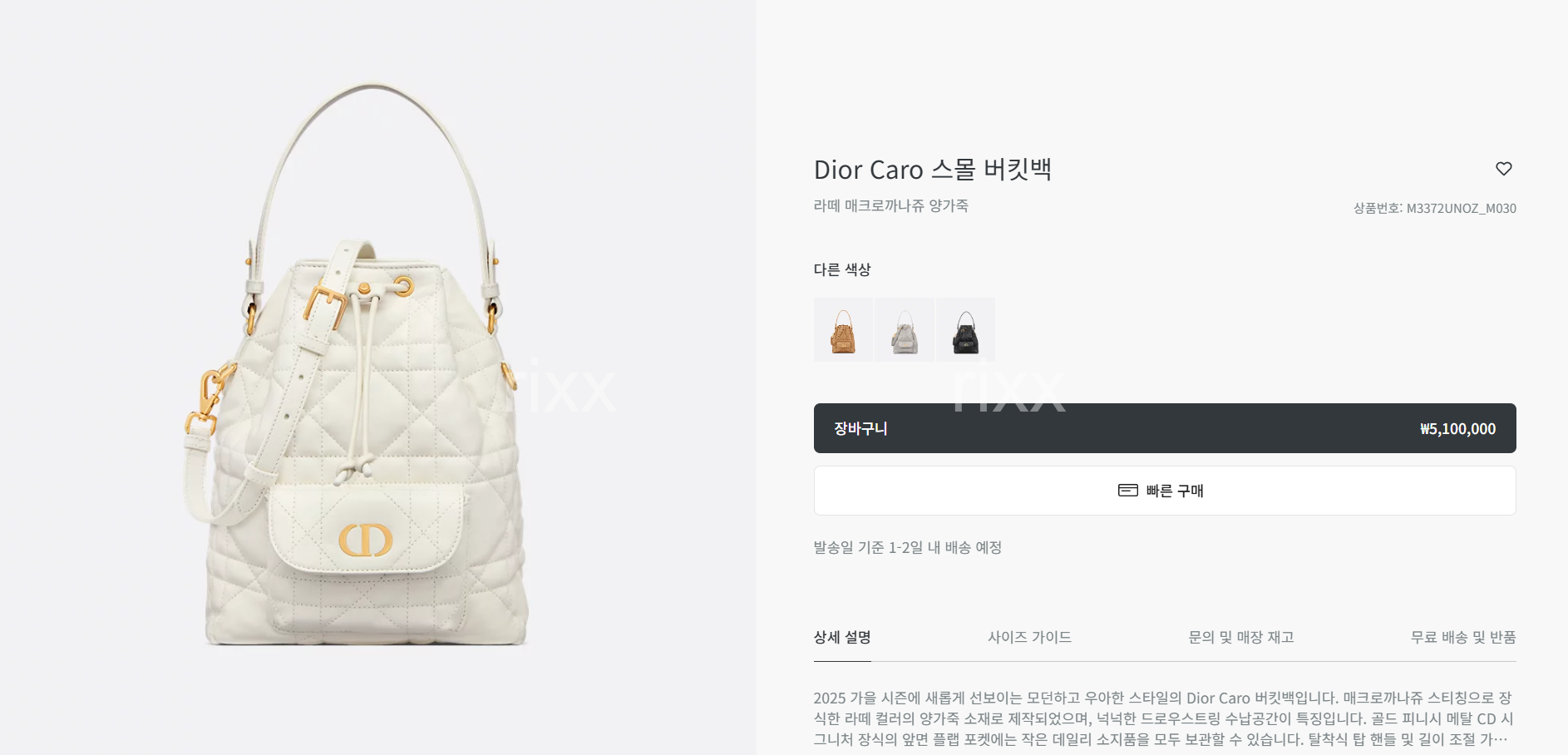Click the product number M3372UNOZ_M030
Screen dimensions: 1568x755
[1461, 209]
